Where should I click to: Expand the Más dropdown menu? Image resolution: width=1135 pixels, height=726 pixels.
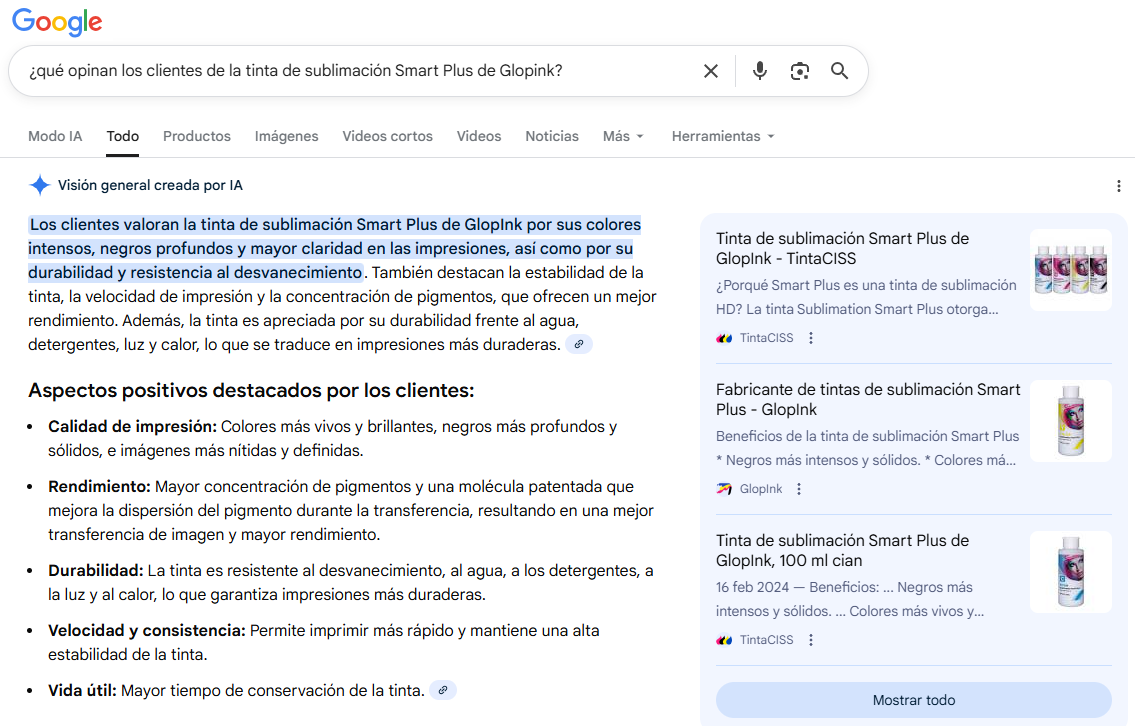pyautogui.click(x=623, y=136)
